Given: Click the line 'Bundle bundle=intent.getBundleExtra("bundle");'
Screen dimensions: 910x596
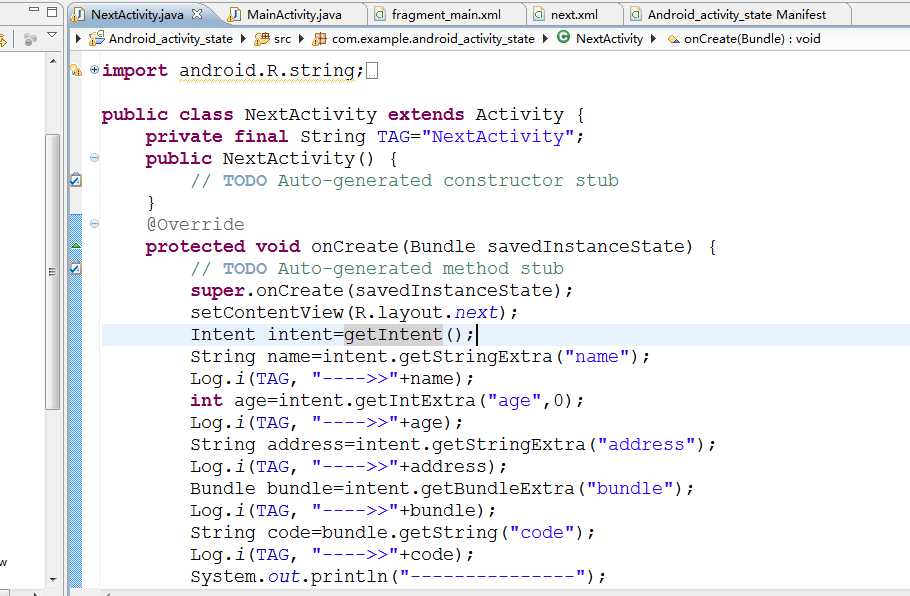Looking at the screenshot, I should 442,489.
